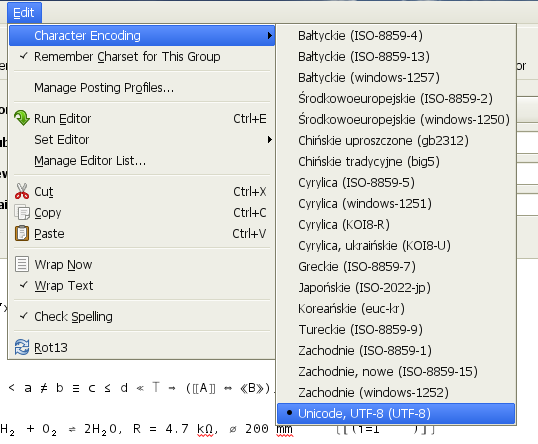Image resolution: width=538 pixels, height=444 pixels.
Task: Choose the Wrap Now label
Action: click(x=63, y=265)
